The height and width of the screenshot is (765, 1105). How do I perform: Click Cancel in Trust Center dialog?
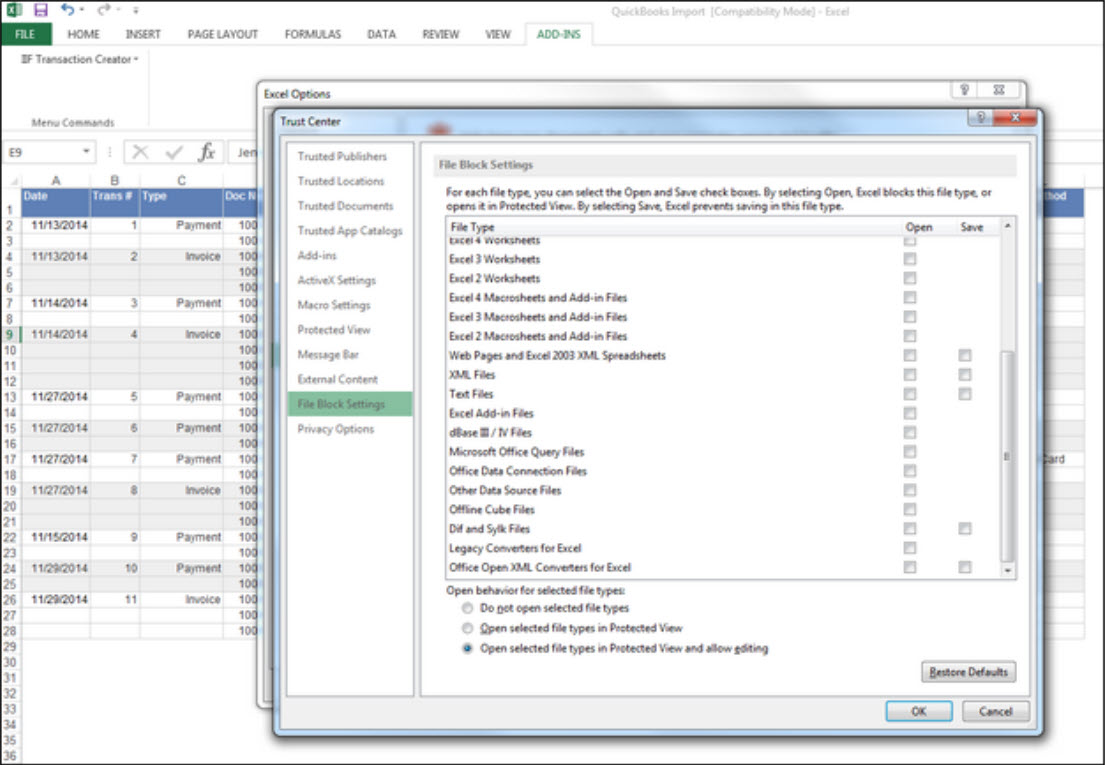pos(996,711)
